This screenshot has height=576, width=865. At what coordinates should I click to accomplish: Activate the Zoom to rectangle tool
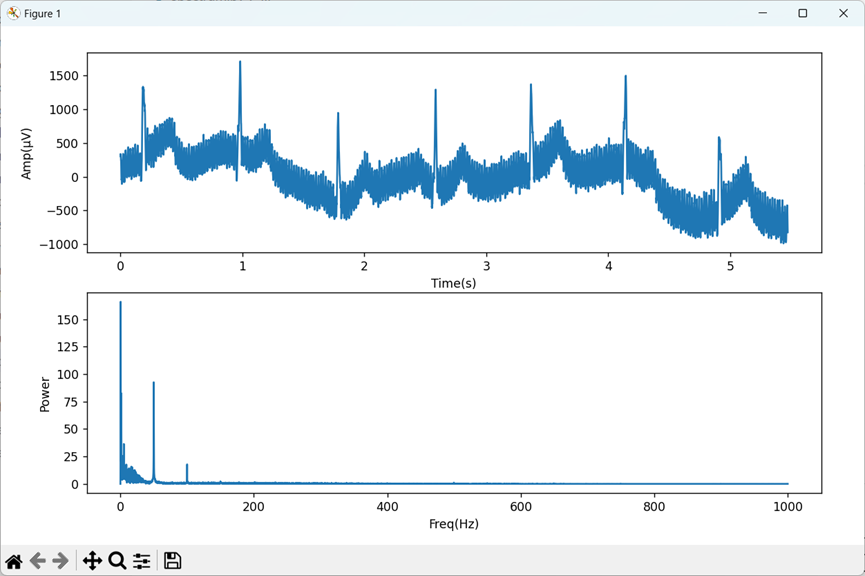pyautogui.click(x=117, y=561)
